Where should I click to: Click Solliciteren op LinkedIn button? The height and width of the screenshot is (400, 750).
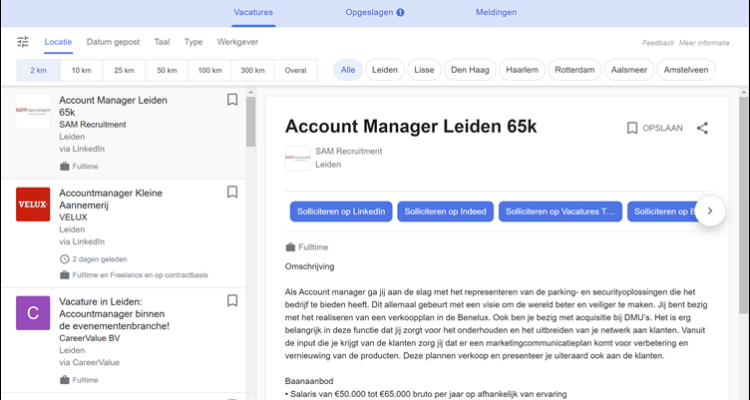point(340,211)
